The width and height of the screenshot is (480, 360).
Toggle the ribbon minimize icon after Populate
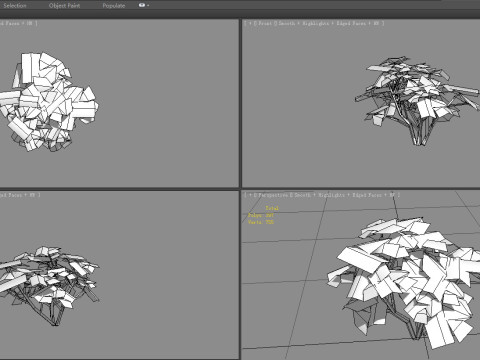click(x=142, y=5)
